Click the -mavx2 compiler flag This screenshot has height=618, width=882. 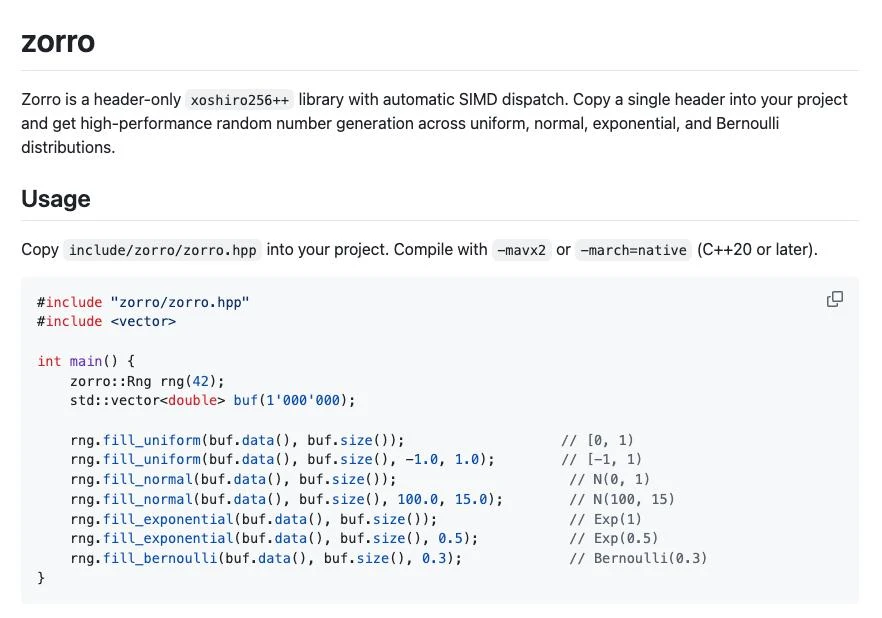521,250
